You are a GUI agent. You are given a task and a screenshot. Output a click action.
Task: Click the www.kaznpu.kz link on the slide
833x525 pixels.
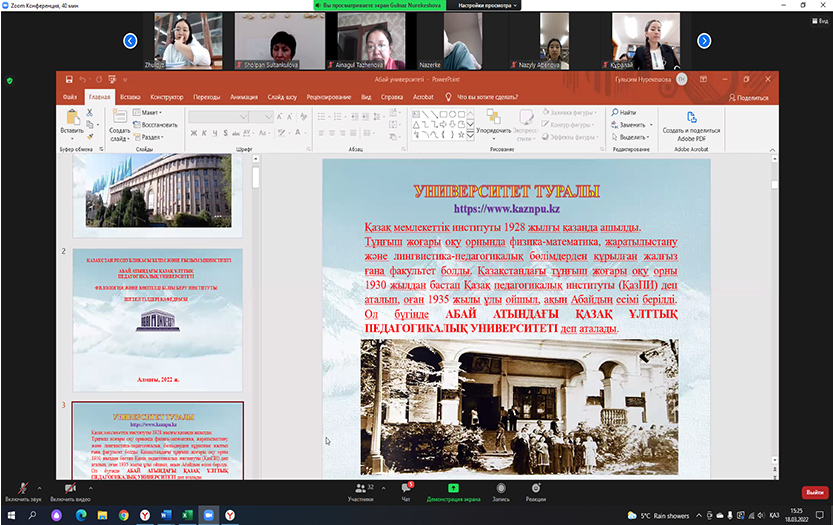[x=506, y=209]
